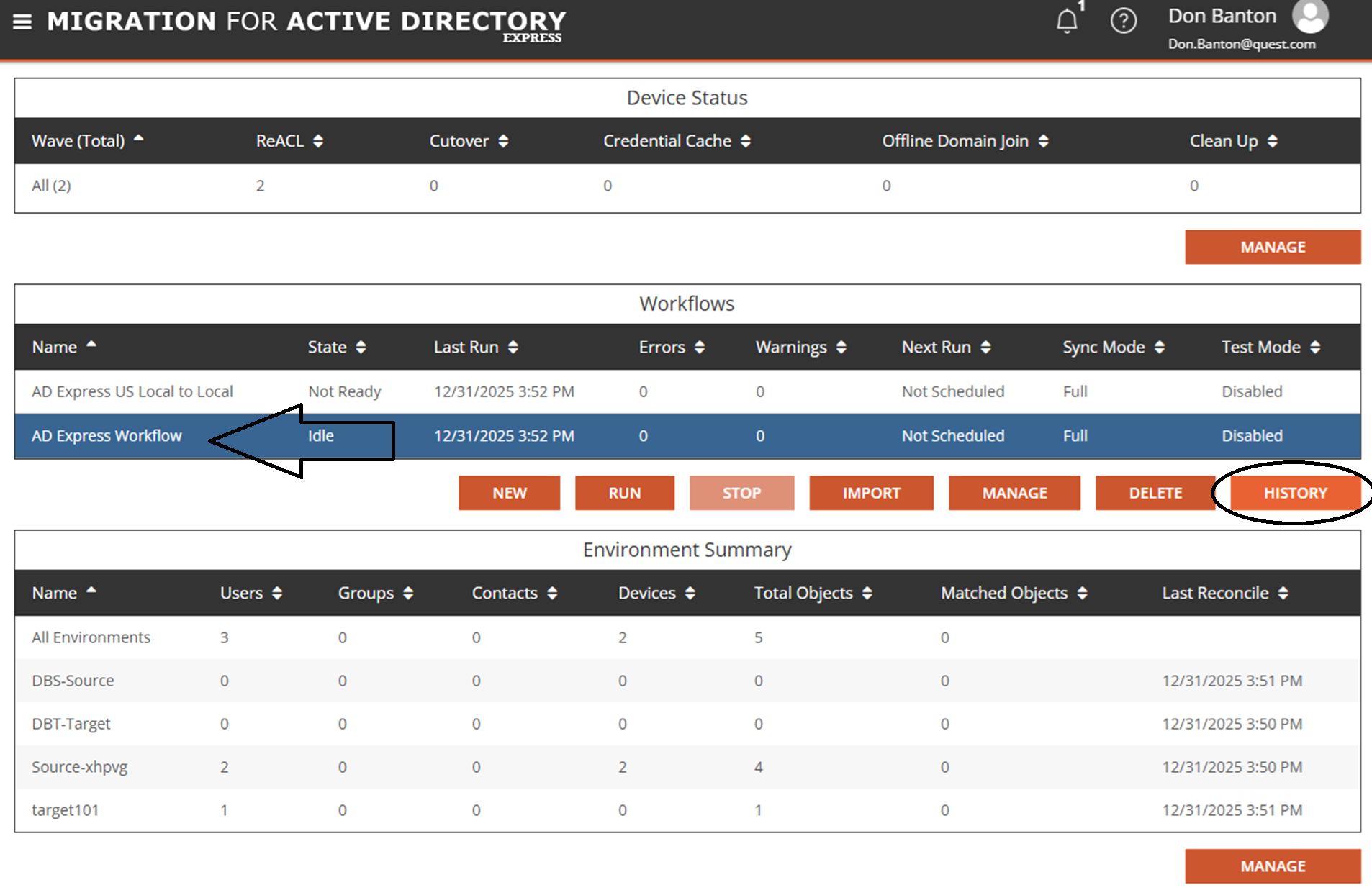
Task: View workflow HISTORY
Action: 1295,493
